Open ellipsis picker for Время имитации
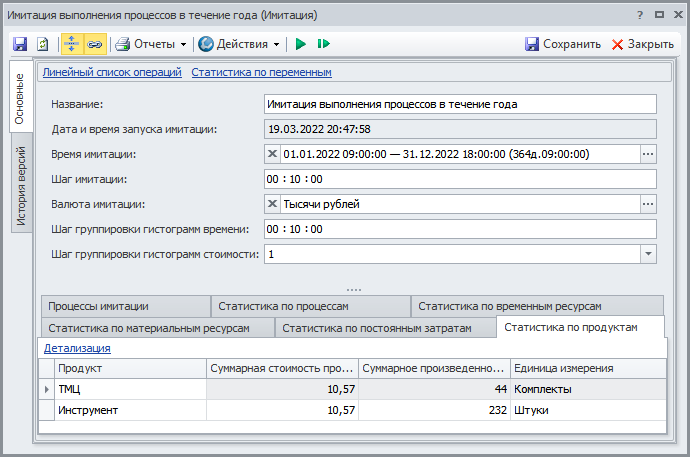690x457 pixels. click(x=647, y=154)
